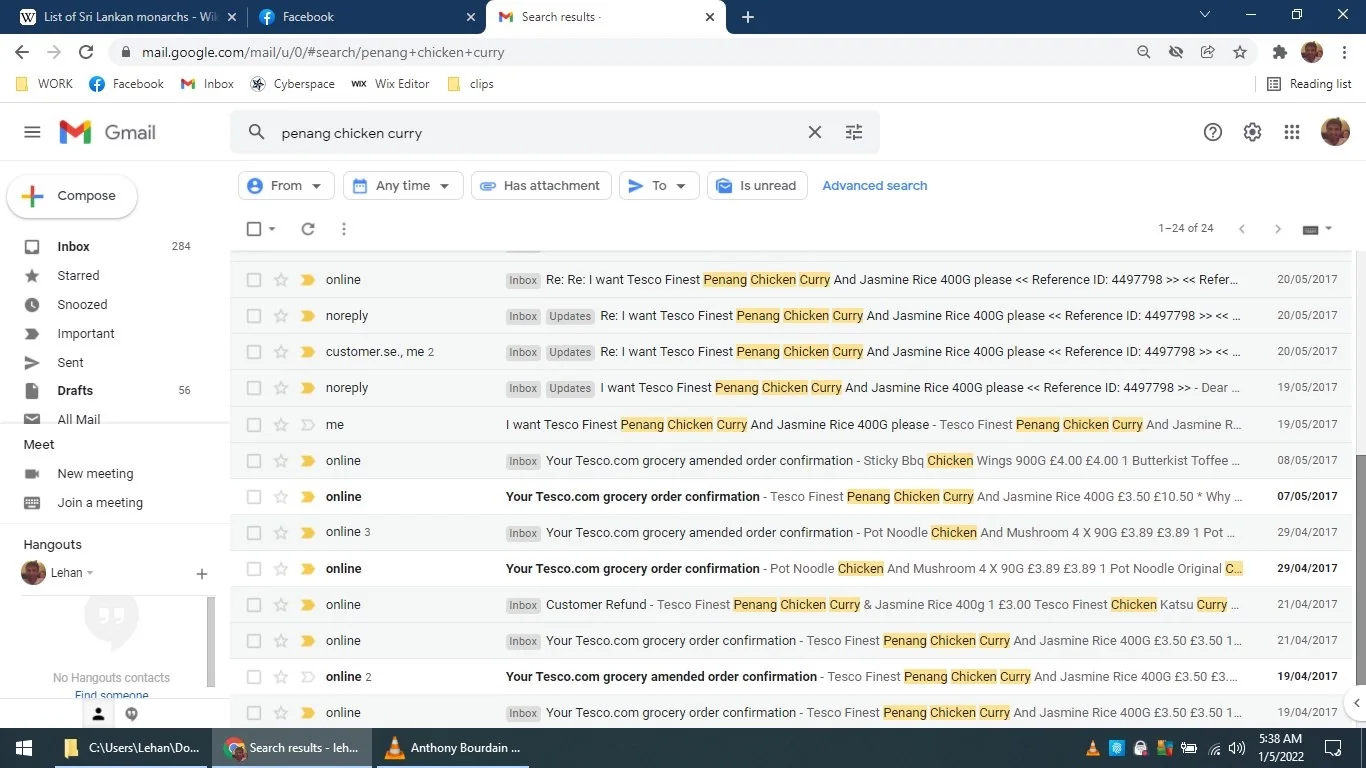
Task: Expand the Lehan Hangouts status dropdown
Action: (x=90, y=574)
